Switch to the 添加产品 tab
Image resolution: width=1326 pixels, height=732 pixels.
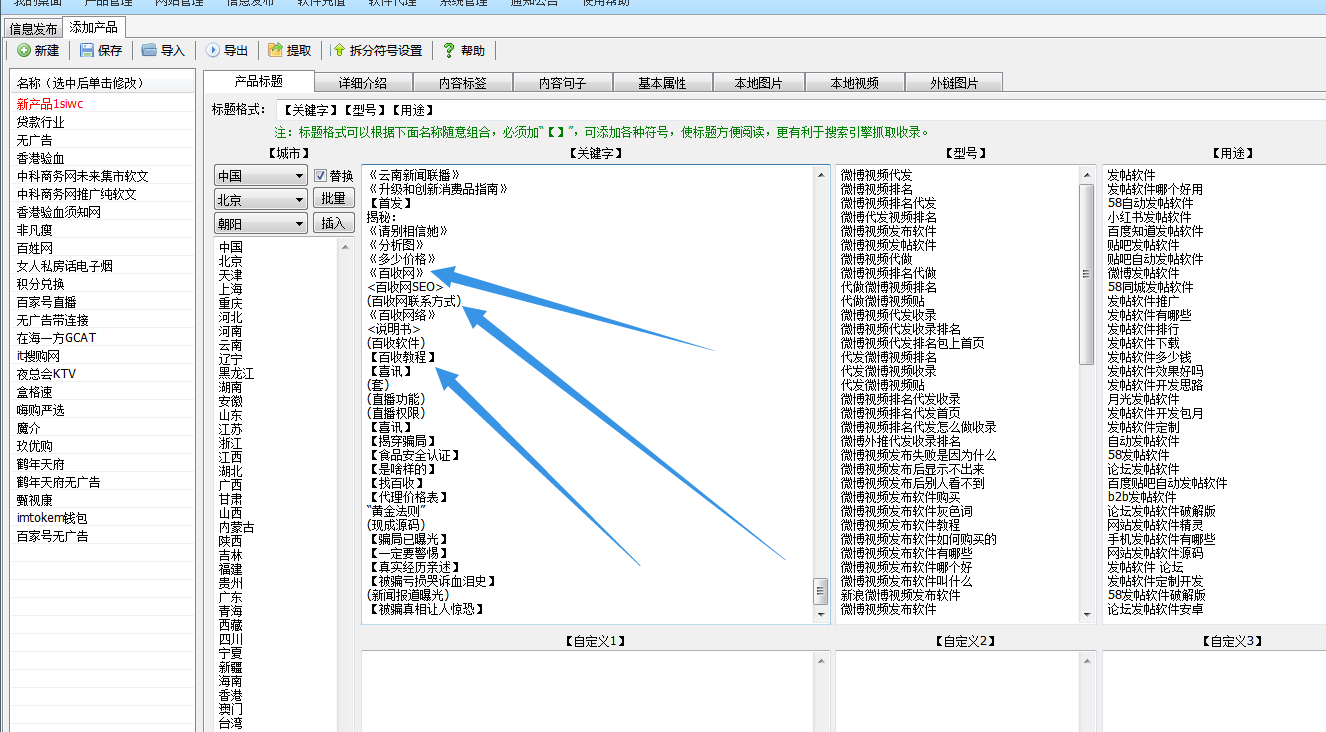[x=92, y=27]
